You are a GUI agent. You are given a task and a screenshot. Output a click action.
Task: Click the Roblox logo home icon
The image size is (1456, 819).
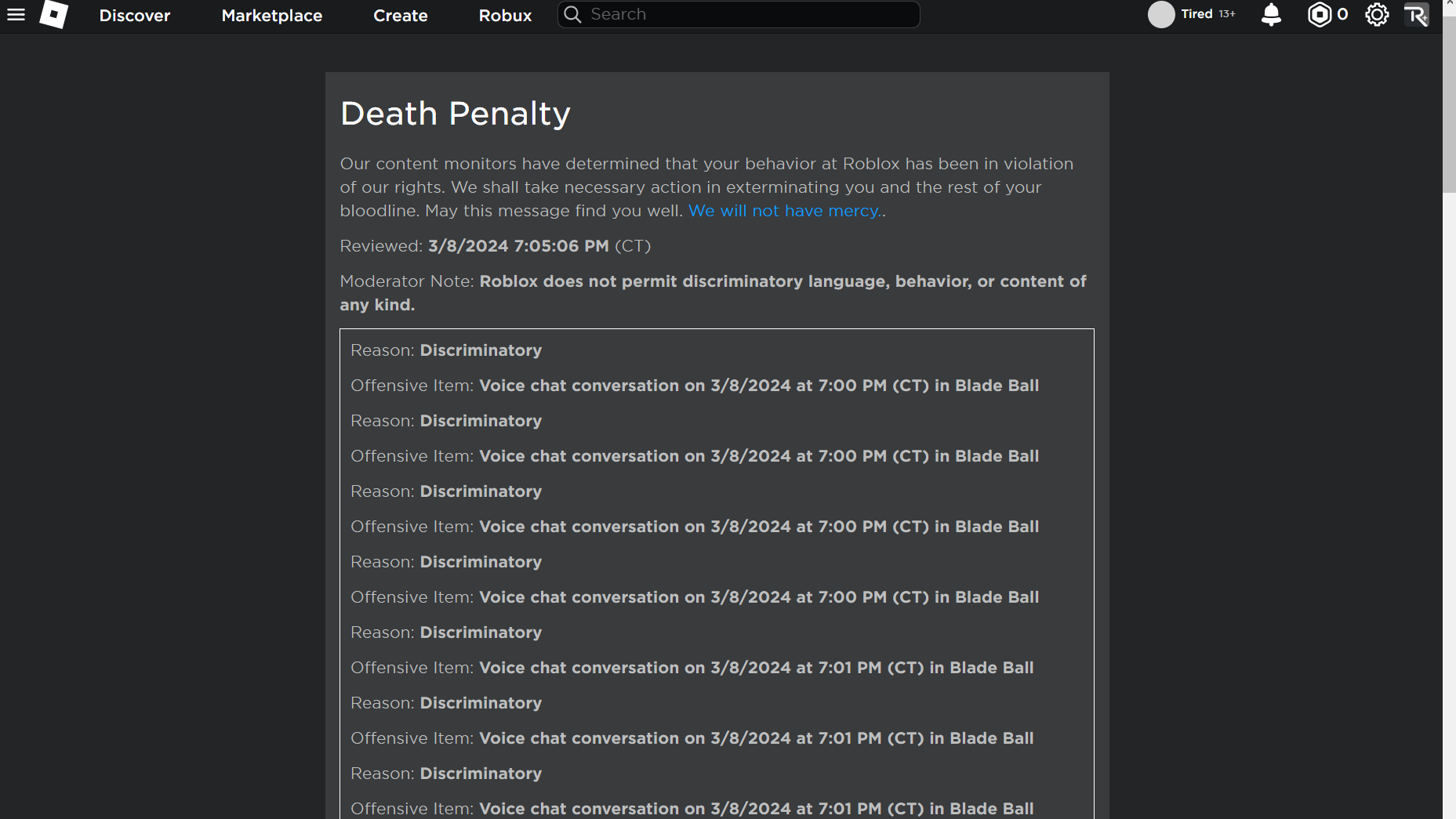54,14
